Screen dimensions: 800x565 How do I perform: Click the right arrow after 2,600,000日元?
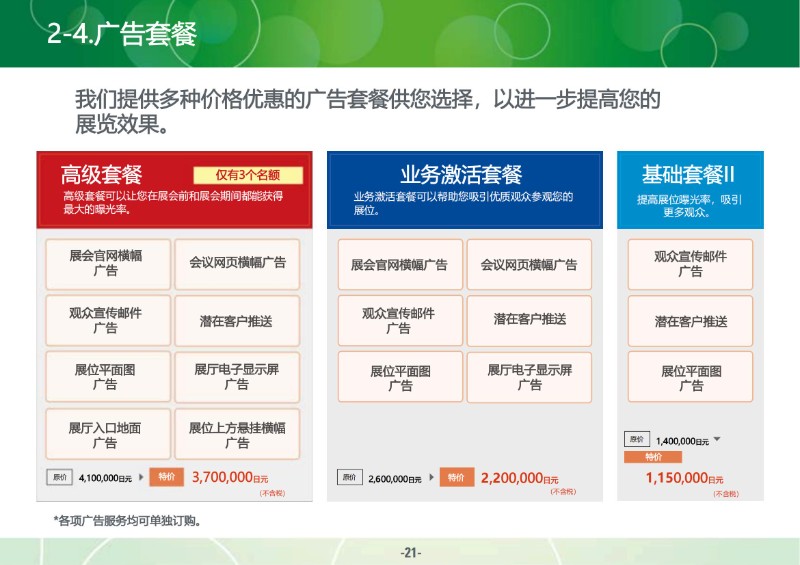[x=431, y=478]
